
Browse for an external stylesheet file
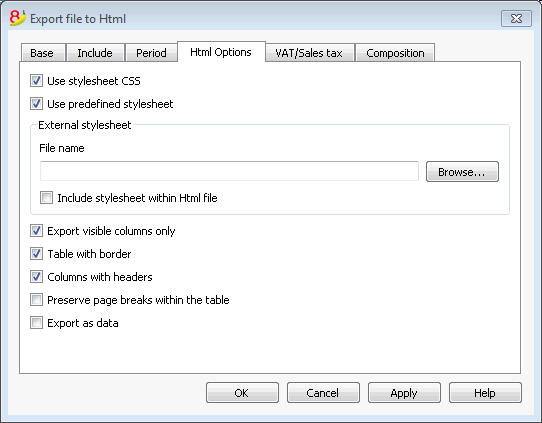pos(462,172)
